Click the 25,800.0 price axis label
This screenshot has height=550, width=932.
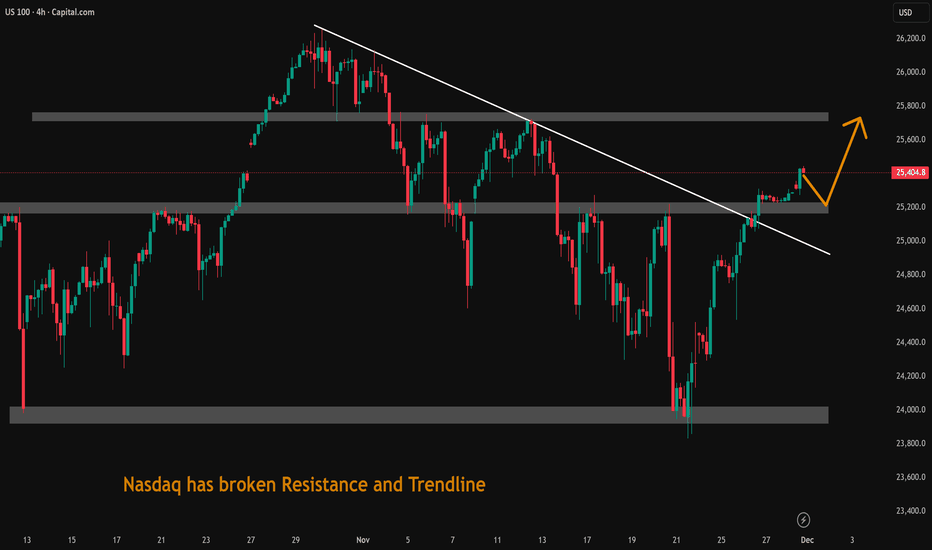coord(908,106)
